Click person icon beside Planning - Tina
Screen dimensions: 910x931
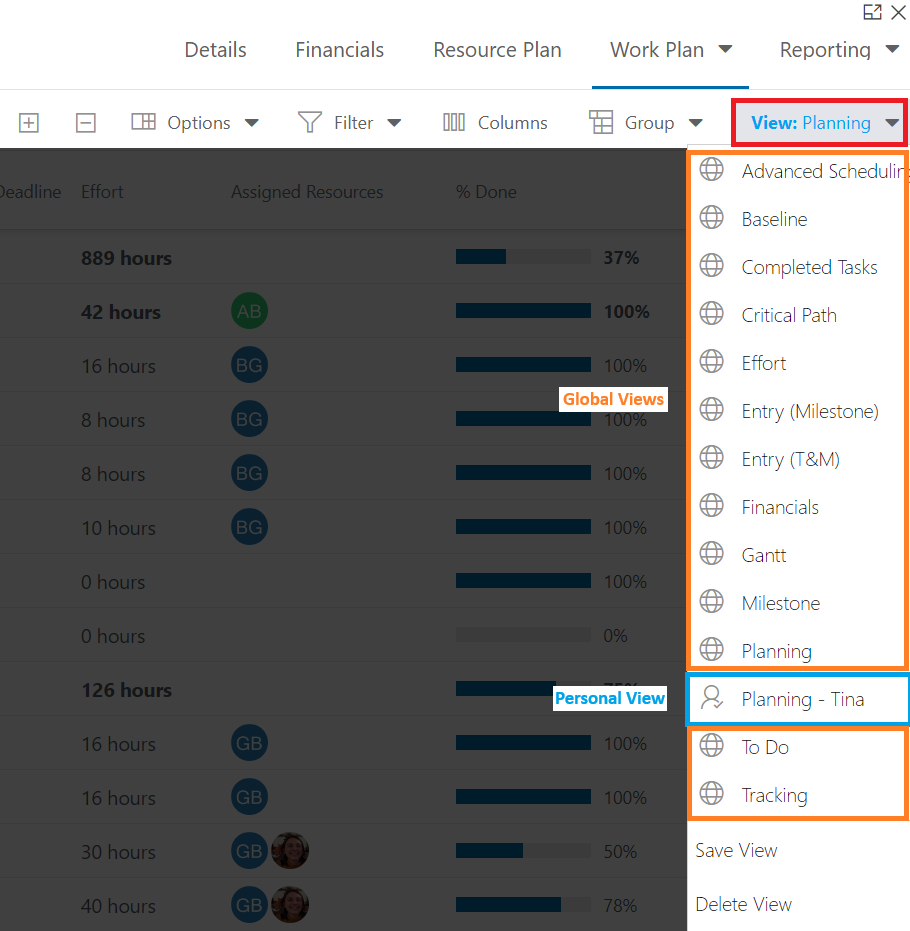coord(711,698)
